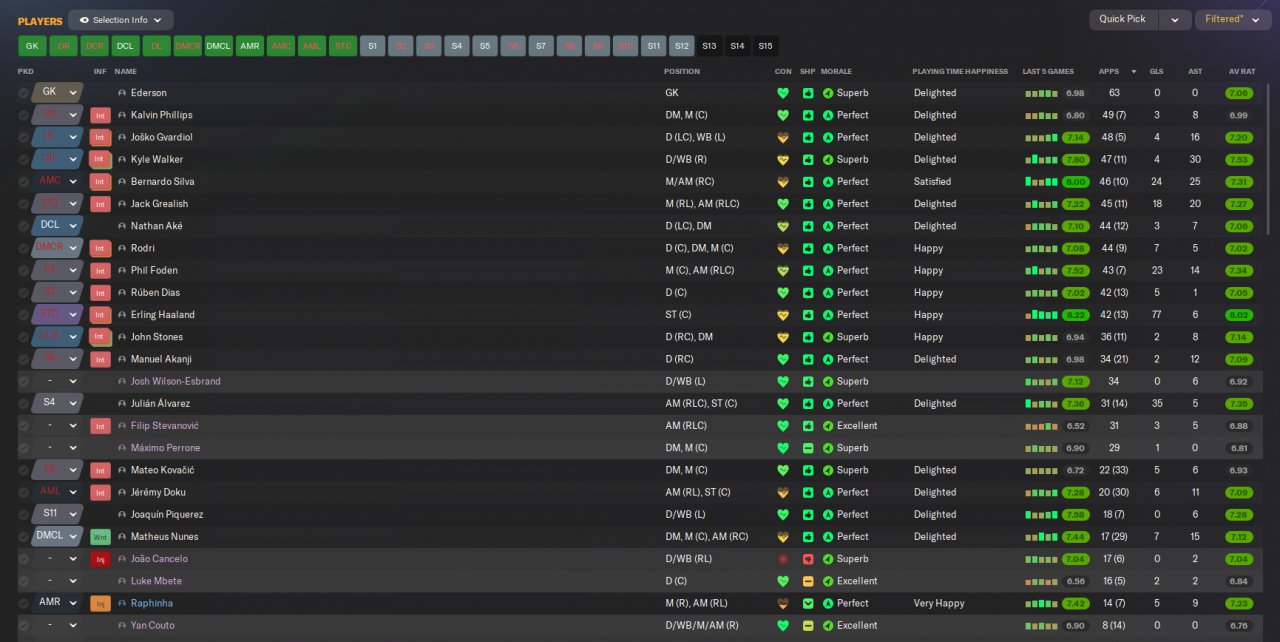The height and width of the screenshot is (642, 1280).
Task: Click Ederson's last 5 games form bar
Action: 1041,93
